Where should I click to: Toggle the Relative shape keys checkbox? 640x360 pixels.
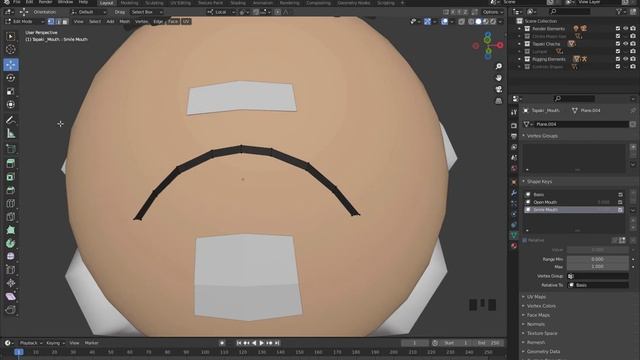pos(524,240)
